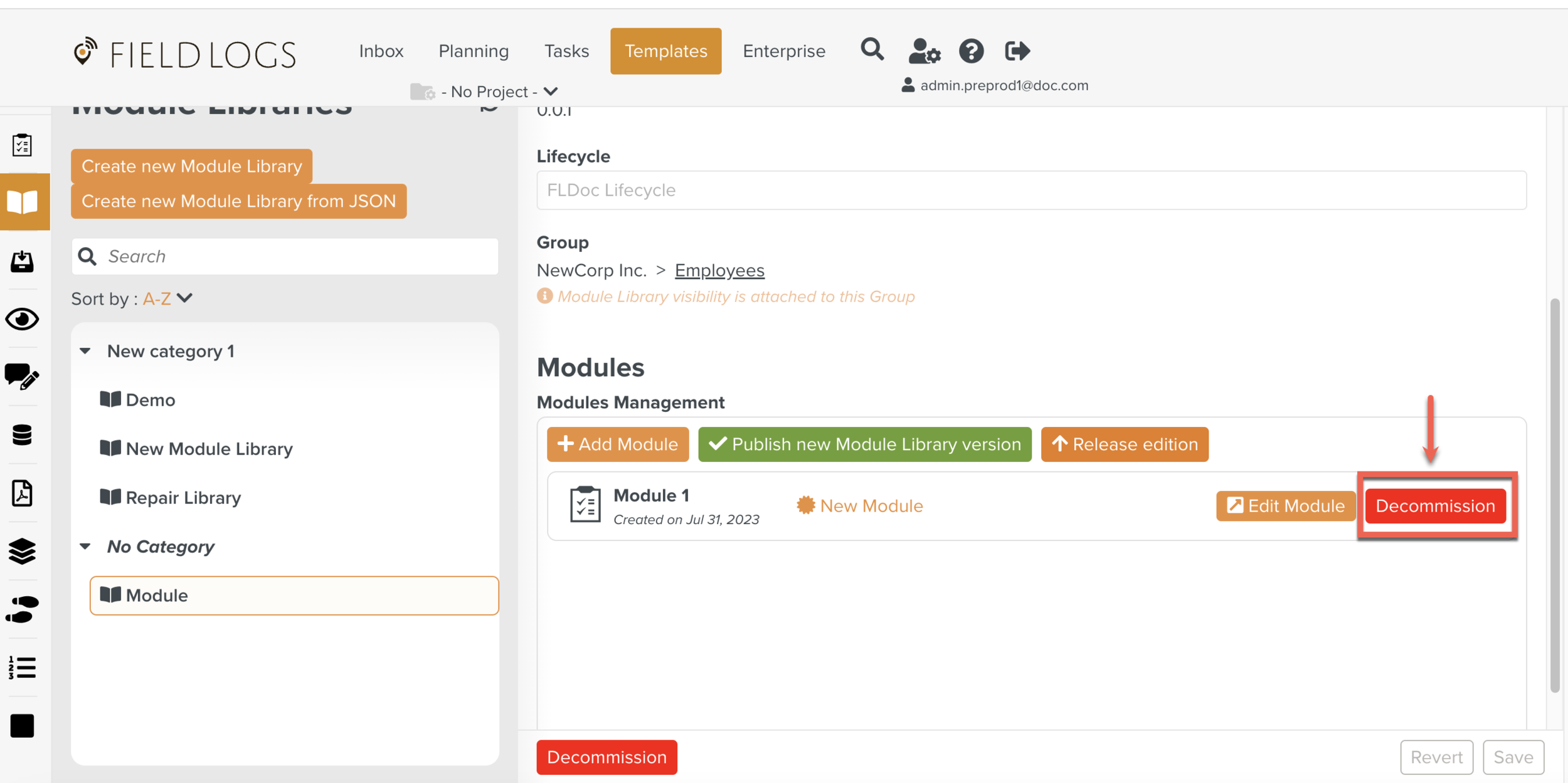
Task: Go to the Enterprise tab
Action: [x=783, y=51]
